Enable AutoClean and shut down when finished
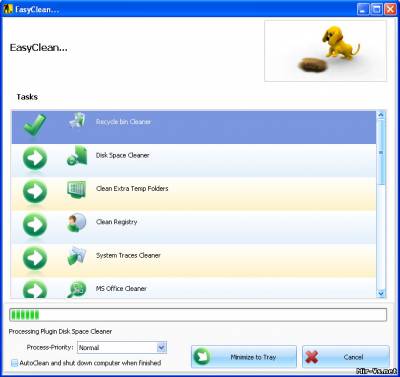 click(x=15, y=363)
